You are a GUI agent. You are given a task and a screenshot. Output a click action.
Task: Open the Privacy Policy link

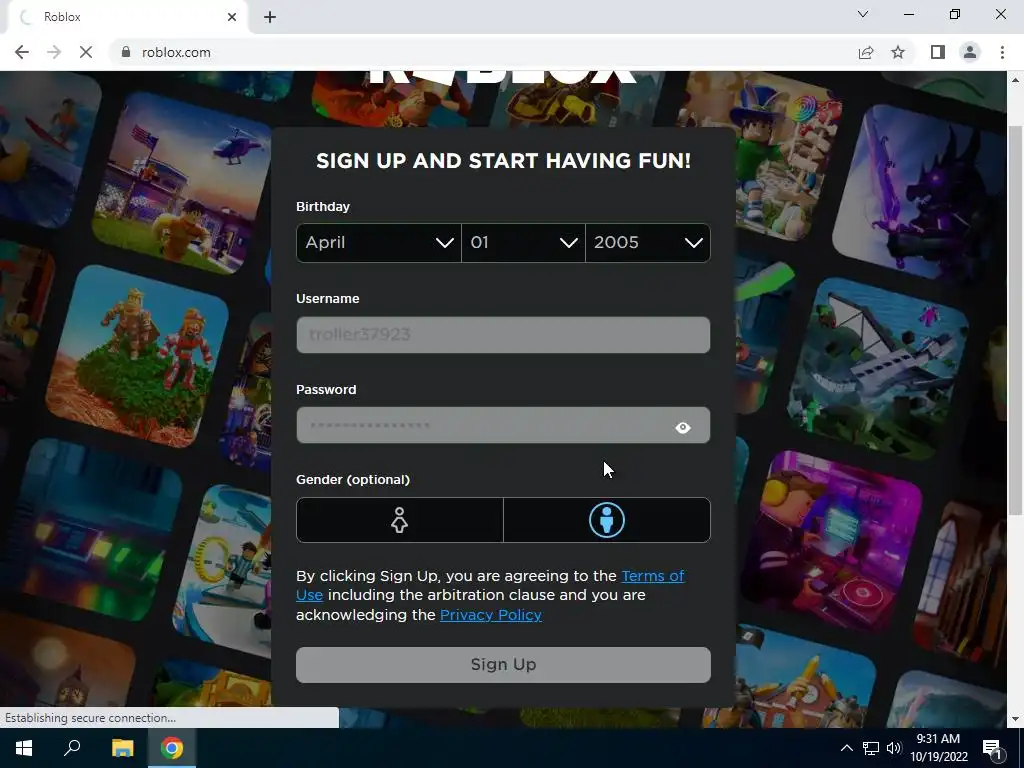490,615
